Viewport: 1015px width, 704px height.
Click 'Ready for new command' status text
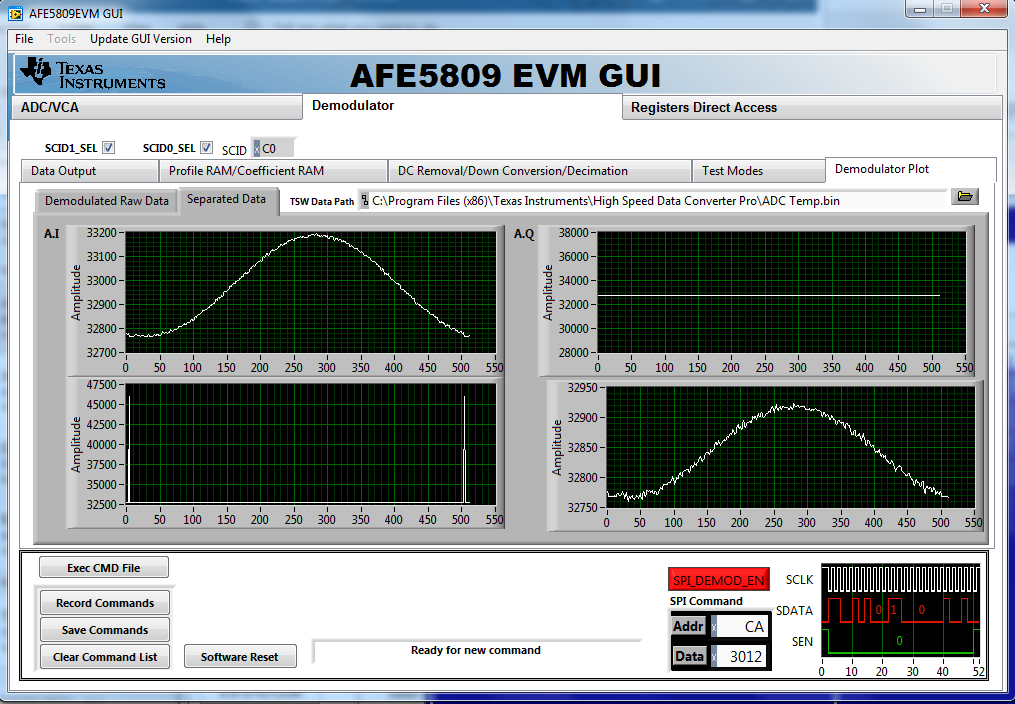click(475, 650)
